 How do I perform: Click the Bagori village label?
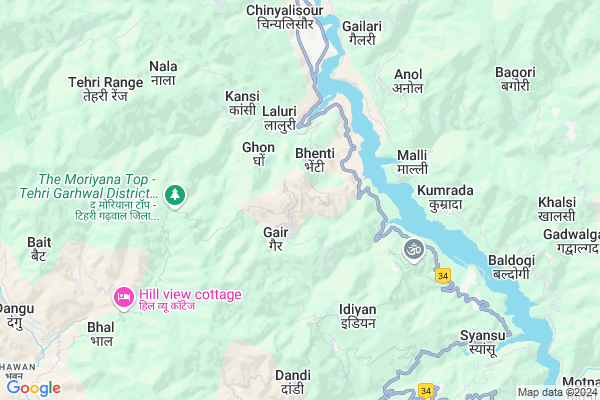tap(515, 79)
